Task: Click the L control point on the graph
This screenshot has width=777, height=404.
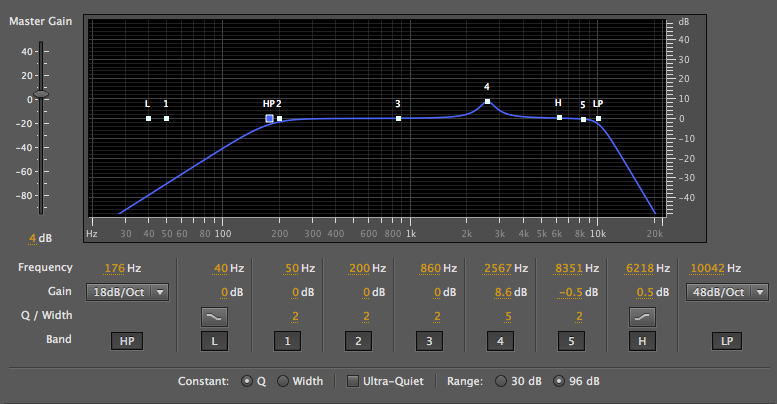Action: click(x=148, y=118)
